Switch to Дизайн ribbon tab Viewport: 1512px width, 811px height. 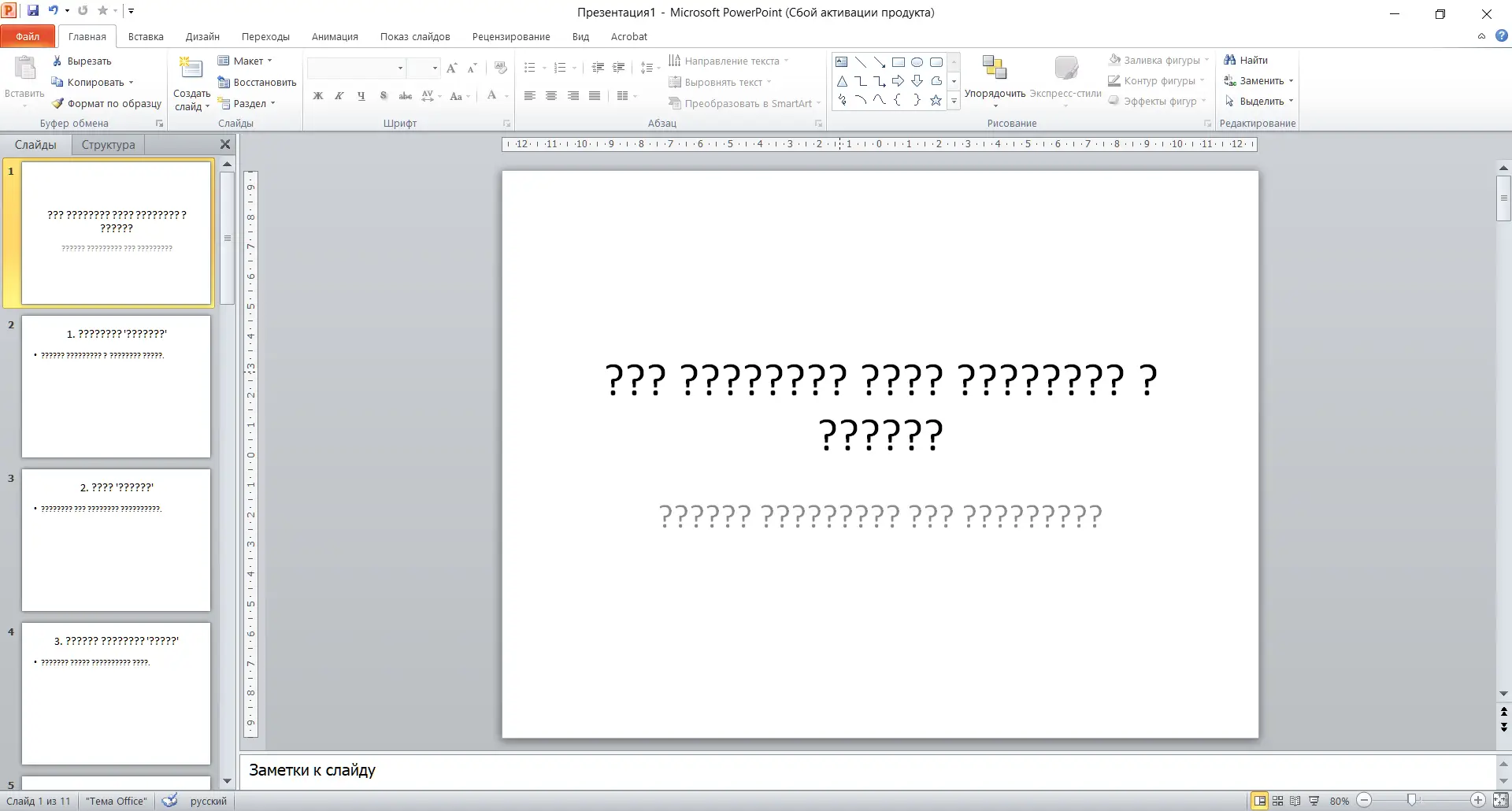(x=202, y=36)
